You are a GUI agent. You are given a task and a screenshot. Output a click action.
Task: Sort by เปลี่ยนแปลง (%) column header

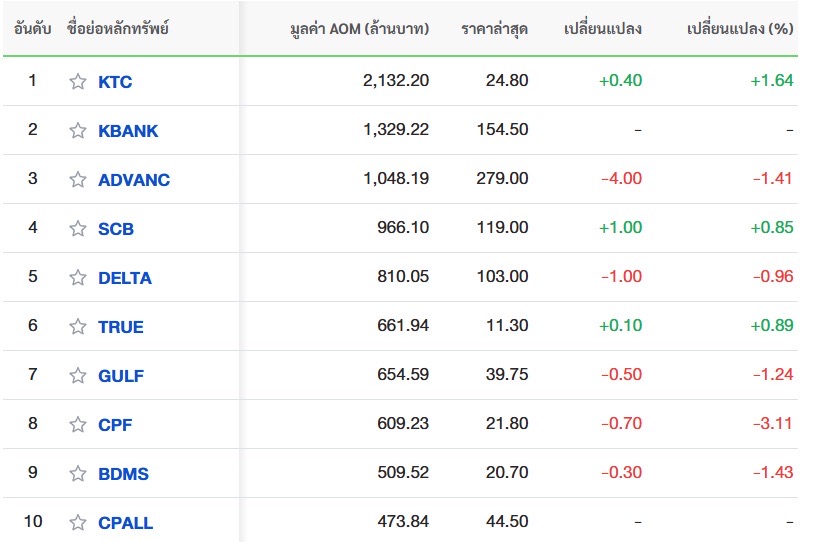coord(740,28)
